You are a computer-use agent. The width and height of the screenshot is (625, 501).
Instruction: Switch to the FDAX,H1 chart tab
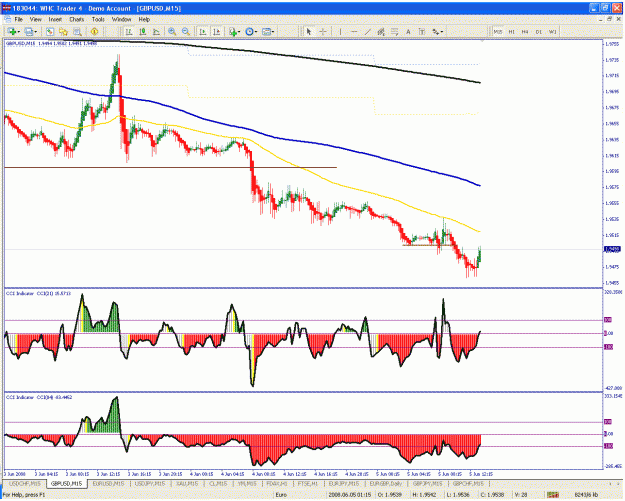[x=276, y=483]
